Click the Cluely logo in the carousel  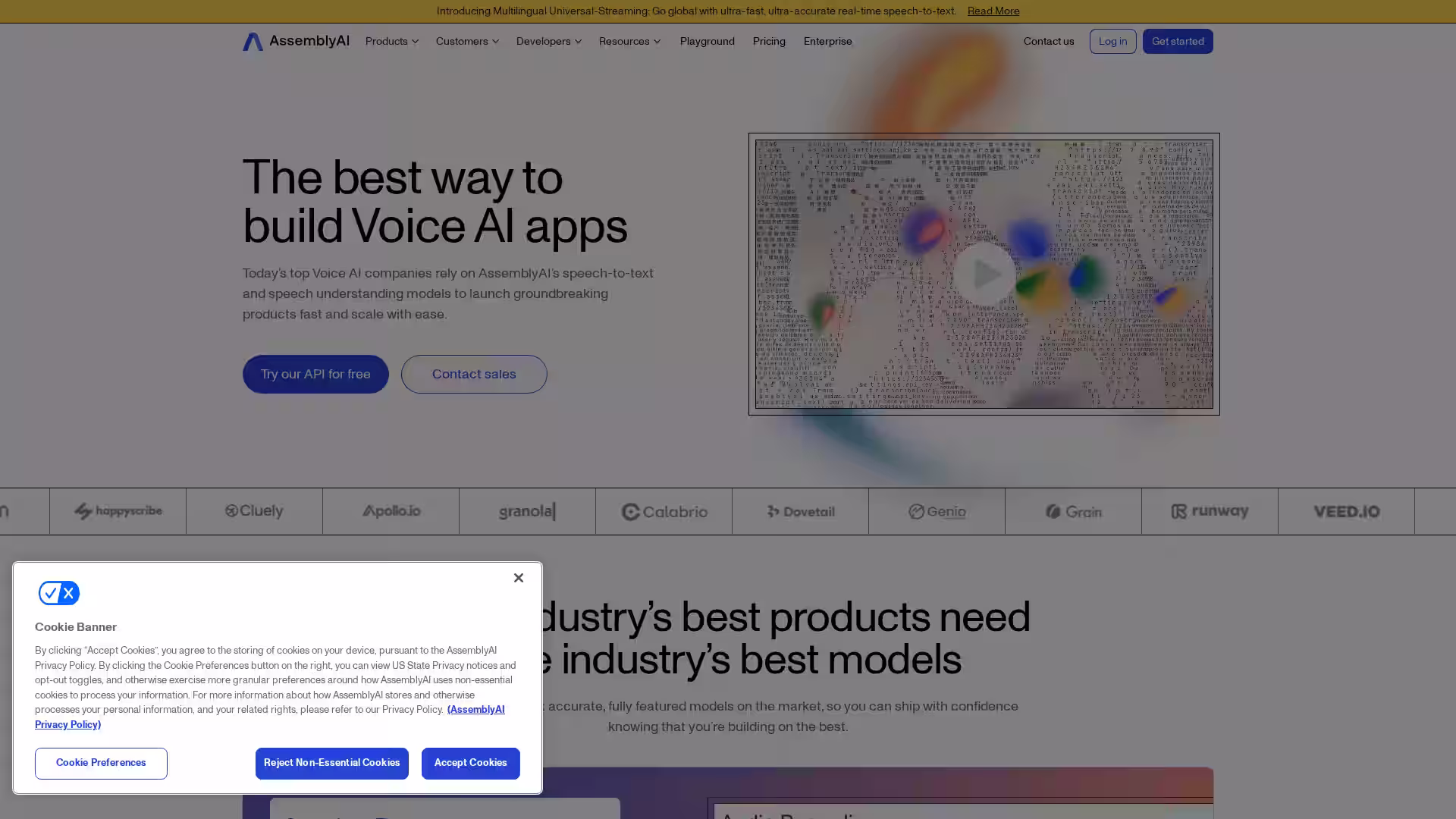254,511
